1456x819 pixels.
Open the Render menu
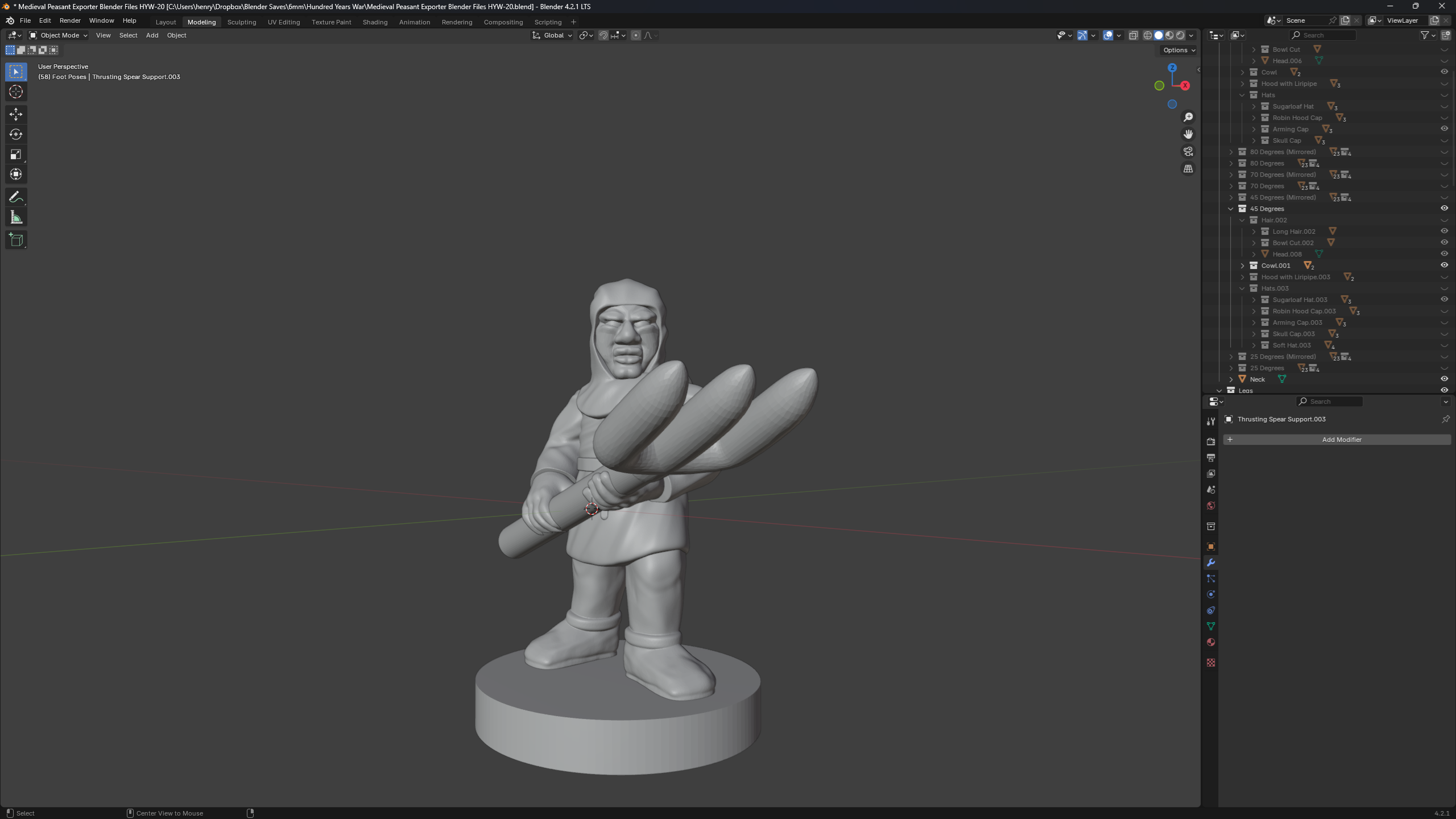point(70,20)
